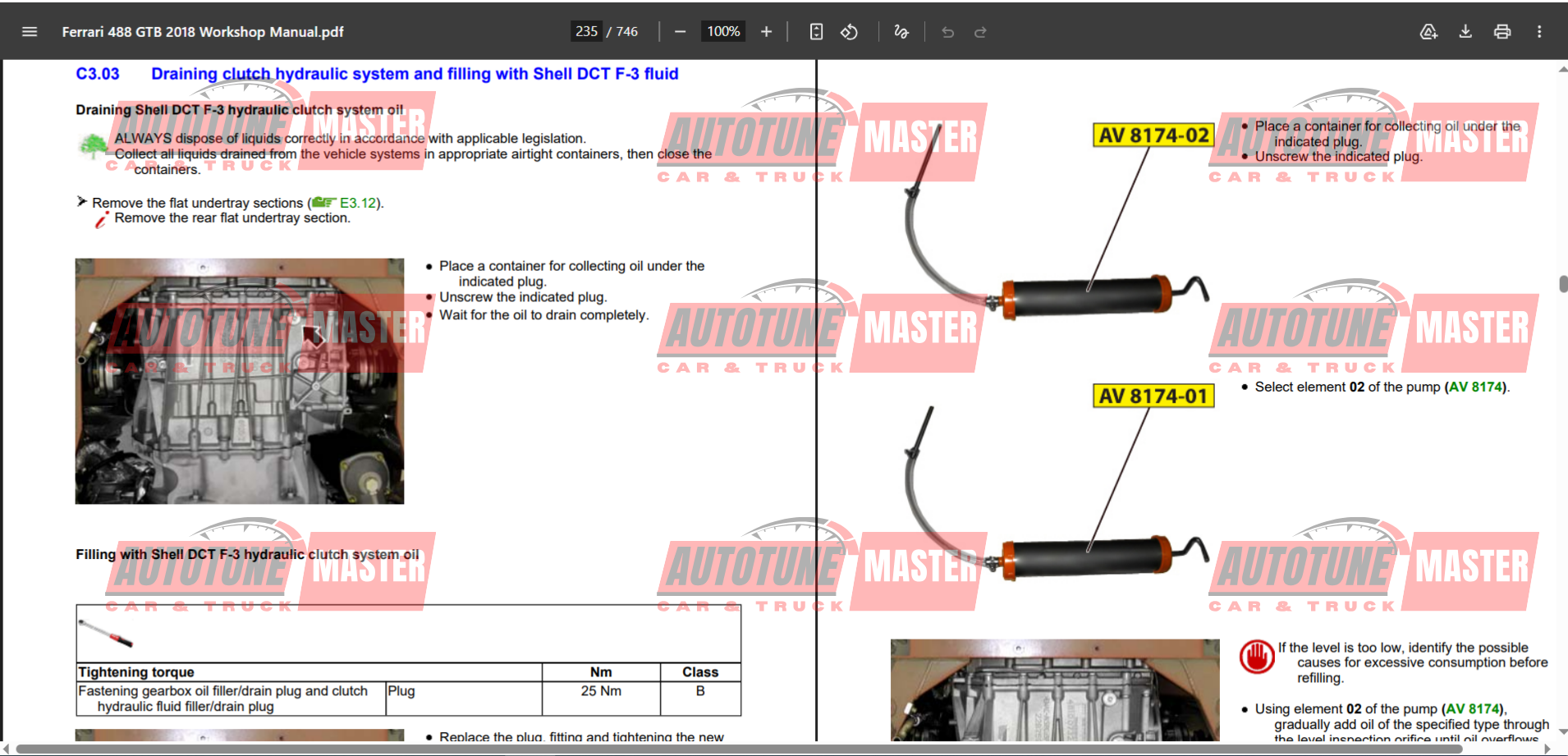The image size is (1568, 756).
Task: Click the AV 8174 link in Using element 02
Action: tap(1473, 709)
